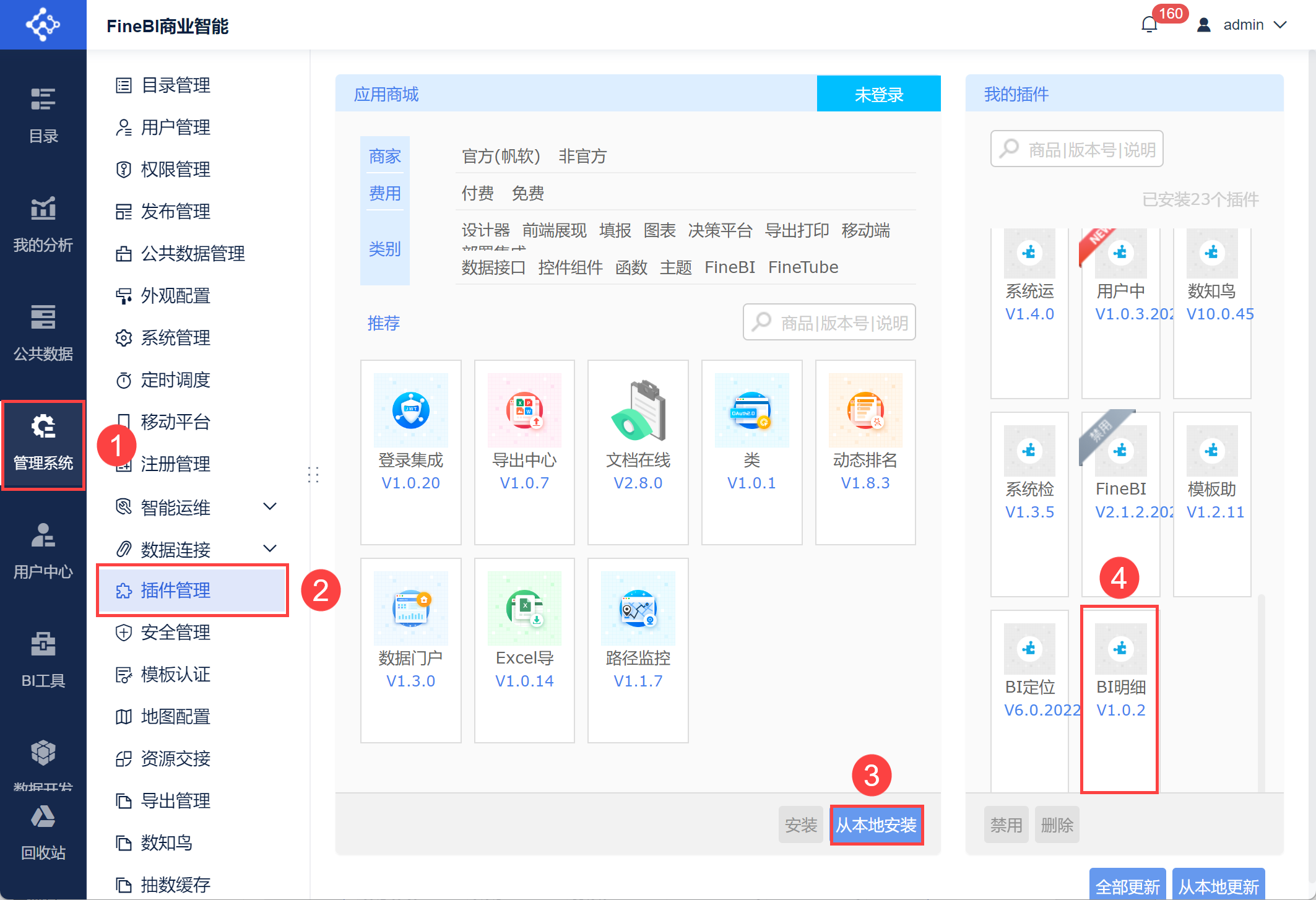Click the 安装 button

801,824
